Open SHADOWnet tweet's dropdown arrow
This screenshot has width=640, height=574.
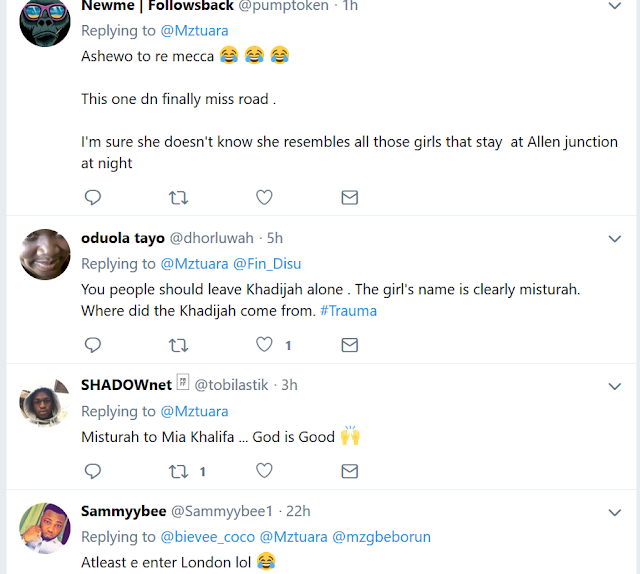pos(616,385)
